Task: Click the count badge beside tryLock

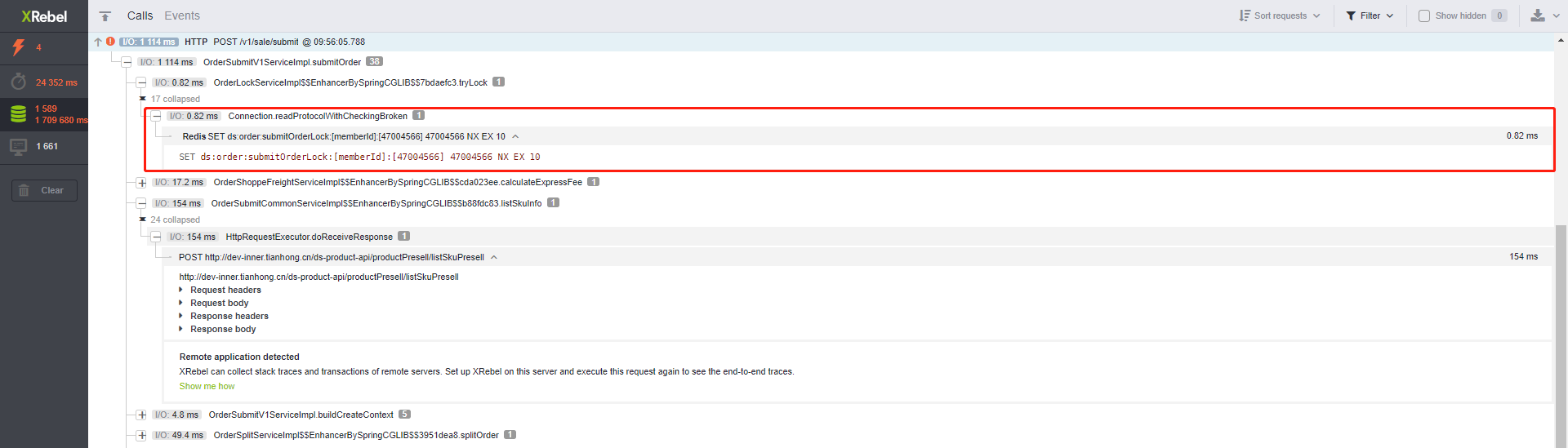Action: 498,82
